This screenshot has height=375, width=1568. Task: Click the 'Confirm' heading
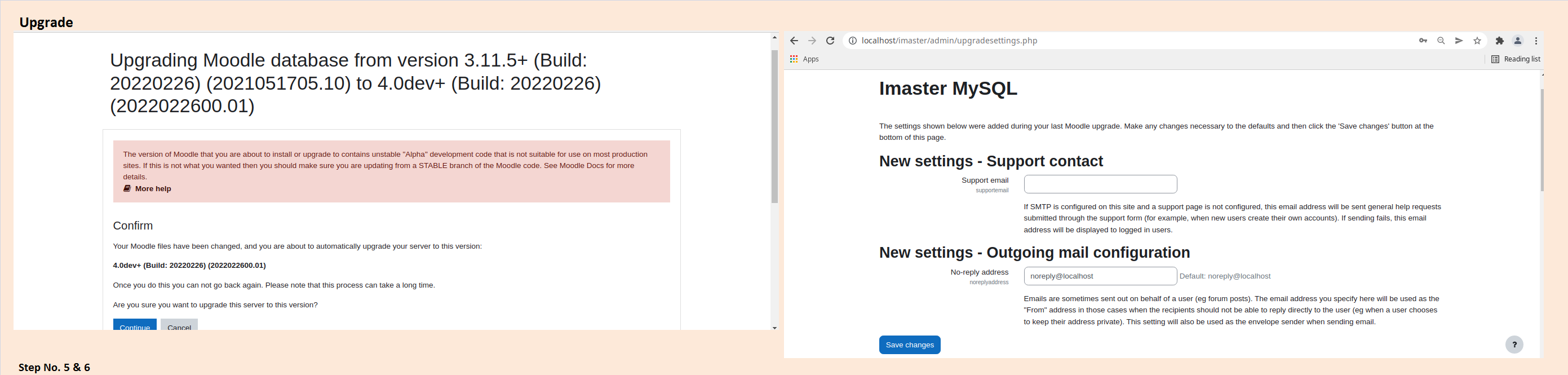pyautogui.click(x=132, y=226)
